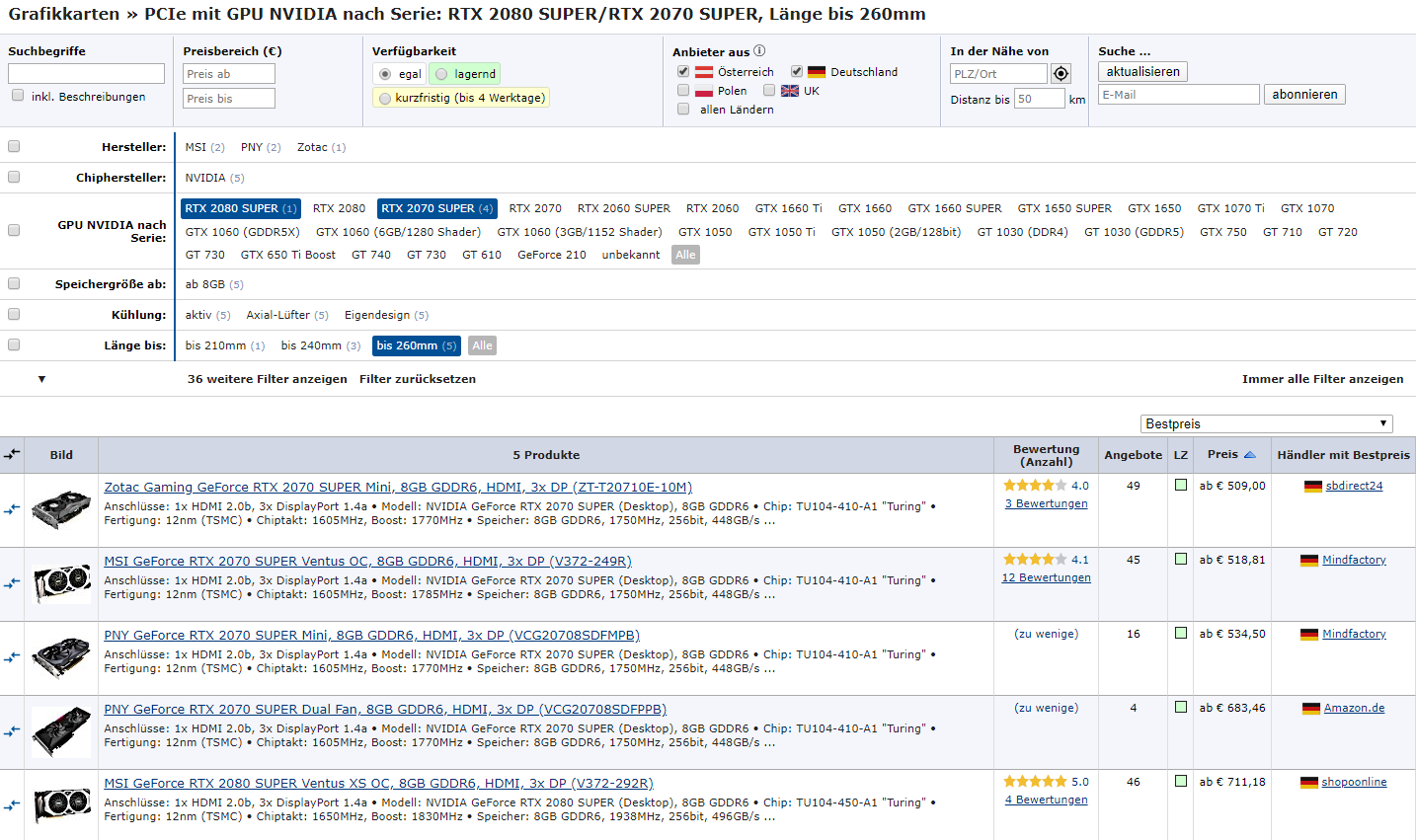
Task: Click the UK flag icon
Action: click(790, 91)
